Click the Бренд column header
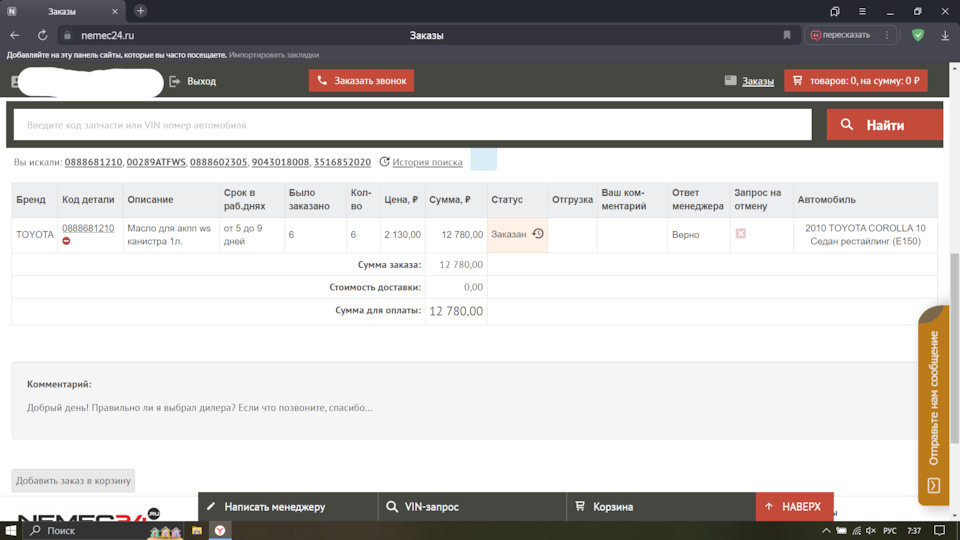Viewport: 960px width, 540px height. point(31,200)
